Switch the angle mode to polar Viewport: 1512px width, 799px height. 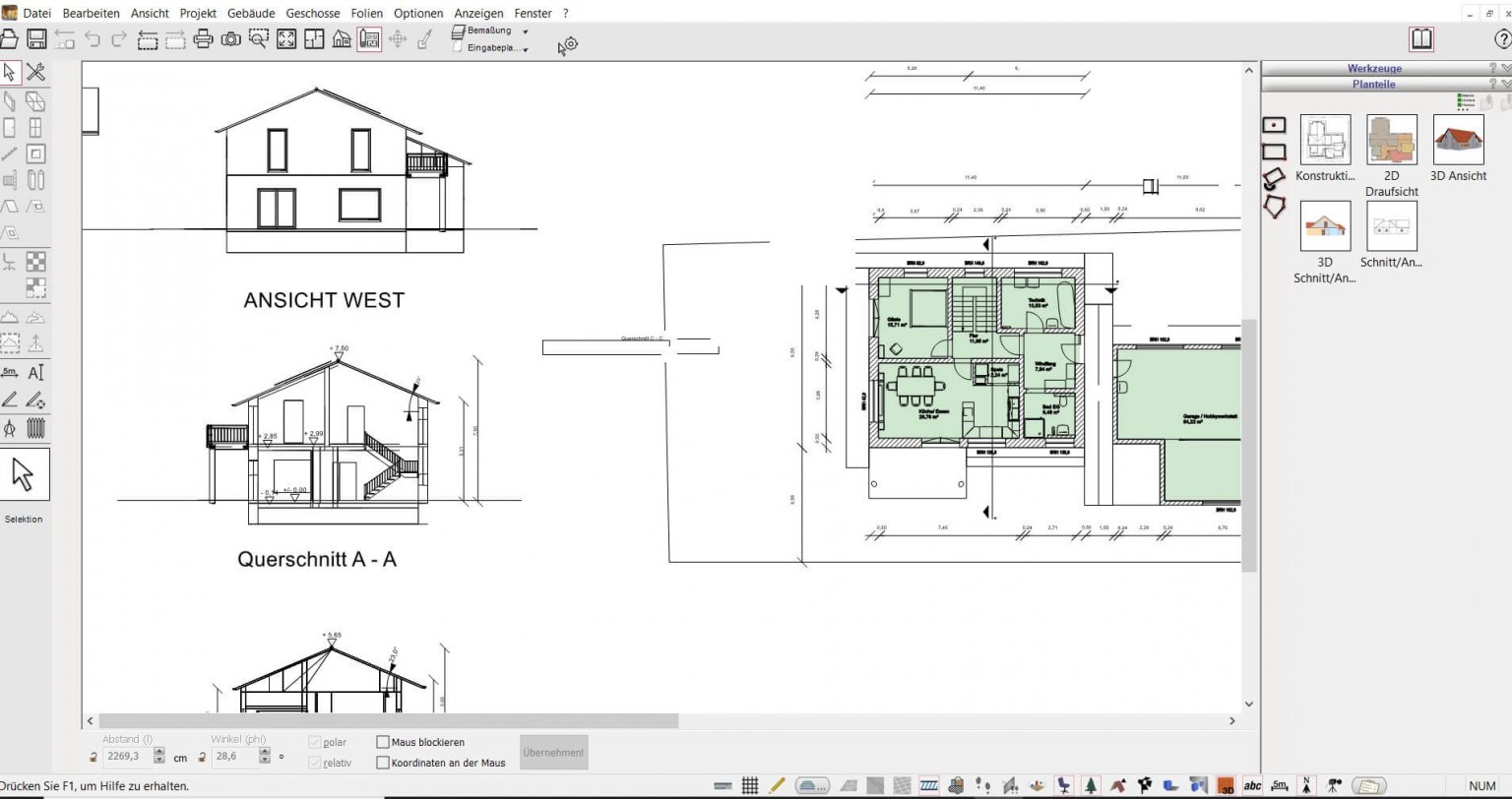click(313, 742)
